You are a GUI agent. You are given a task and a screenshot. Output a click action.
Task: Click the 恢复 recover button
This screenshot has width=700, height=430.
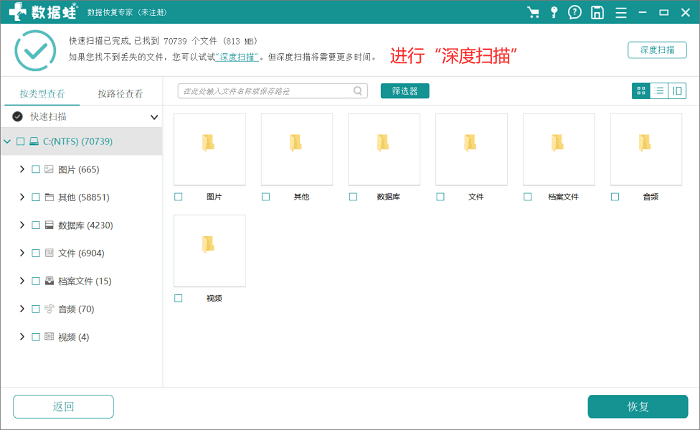tap(638, 407)
